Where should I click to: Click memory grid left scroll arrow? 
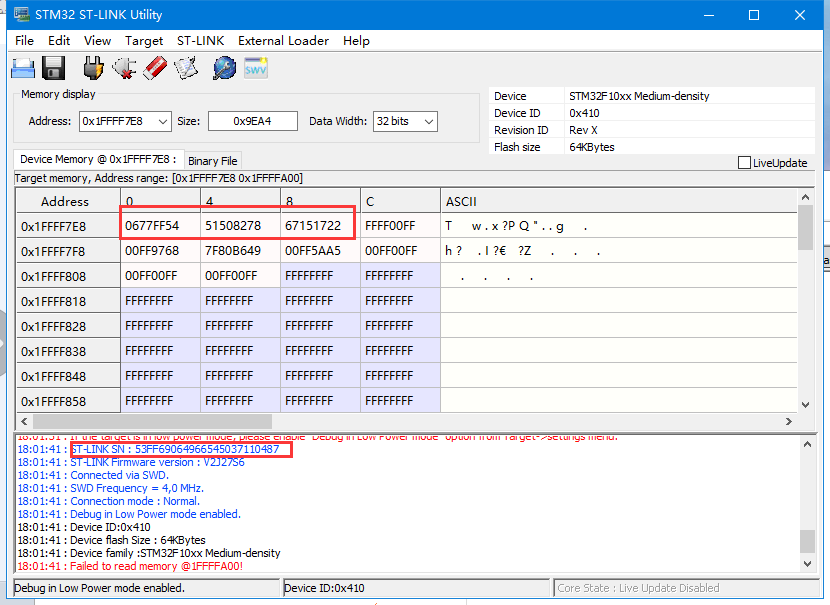click(x=24, y=421)
